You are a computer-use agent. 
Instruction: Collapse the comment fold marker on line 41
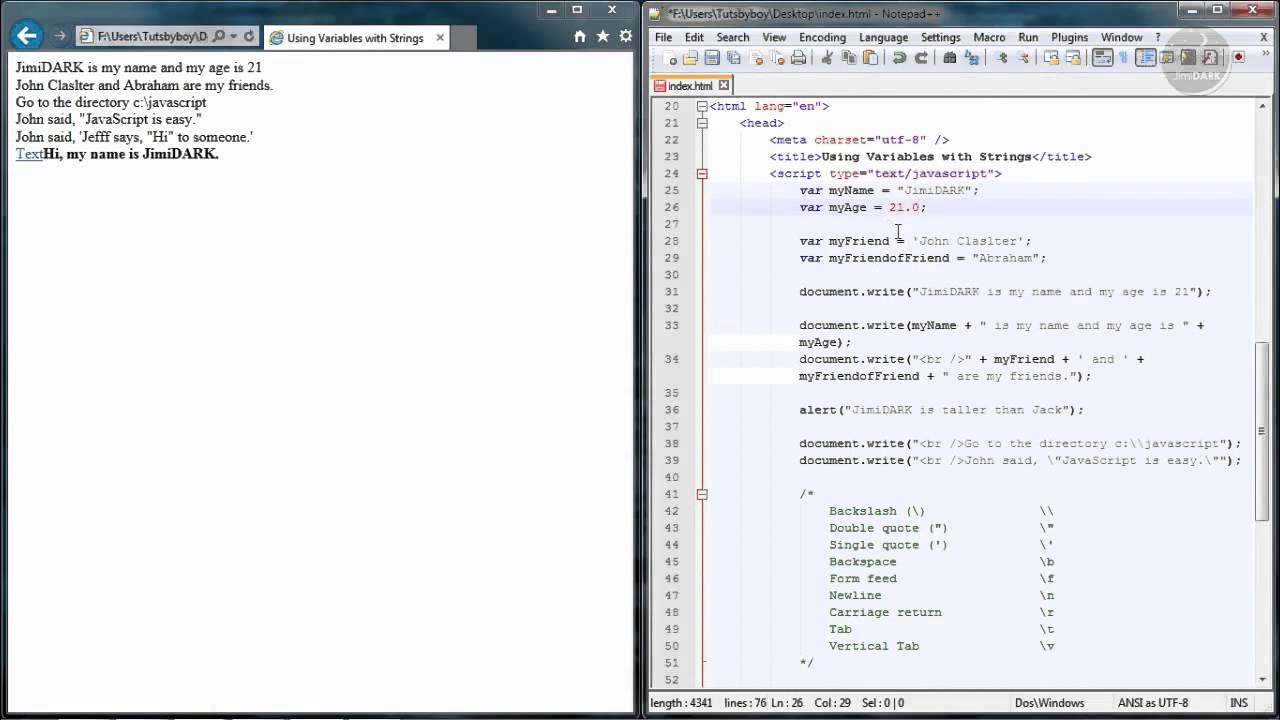[702, 494]
